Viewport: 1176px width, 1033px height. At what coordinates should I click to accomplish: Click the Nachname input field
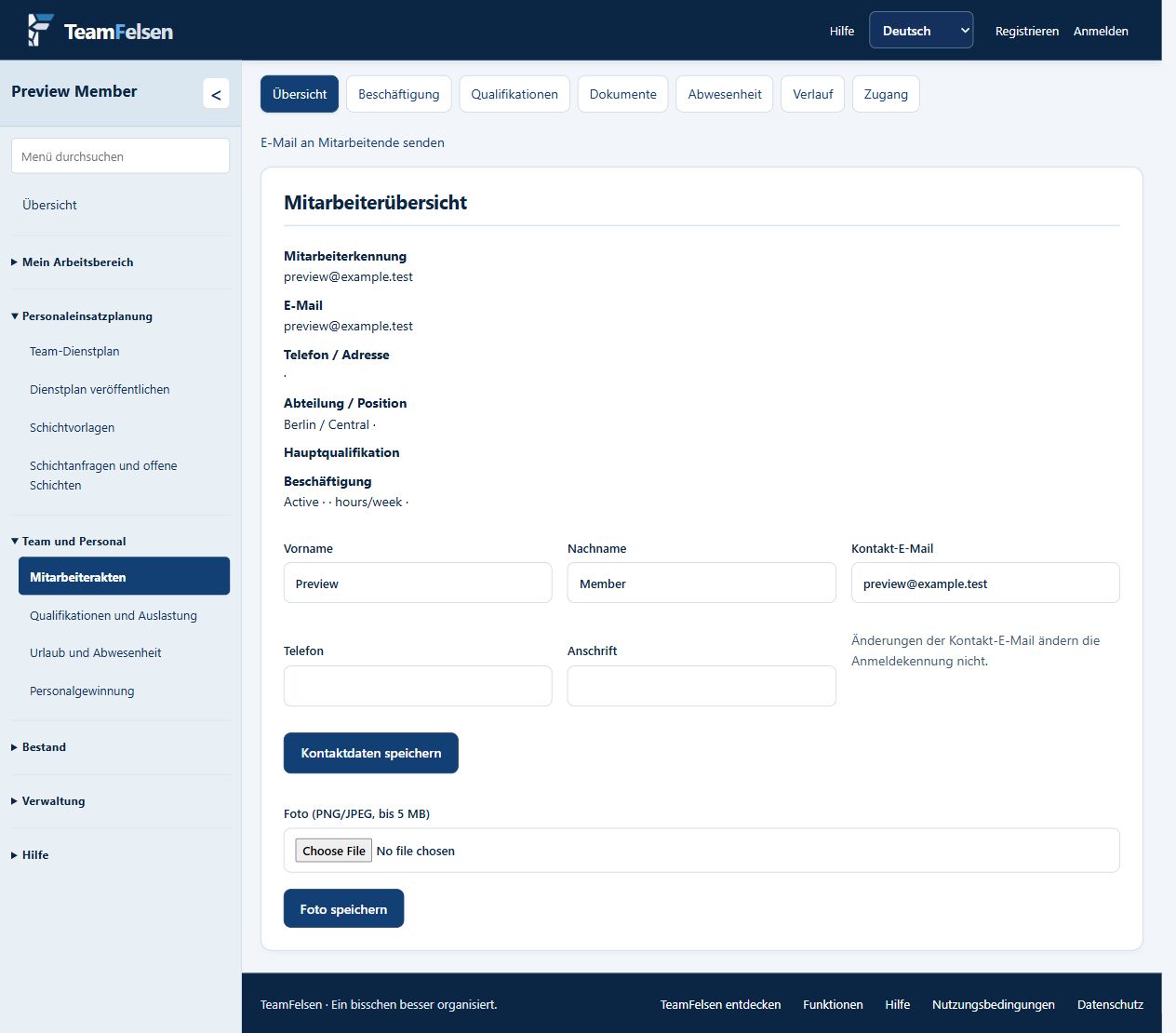coord(702,584)
